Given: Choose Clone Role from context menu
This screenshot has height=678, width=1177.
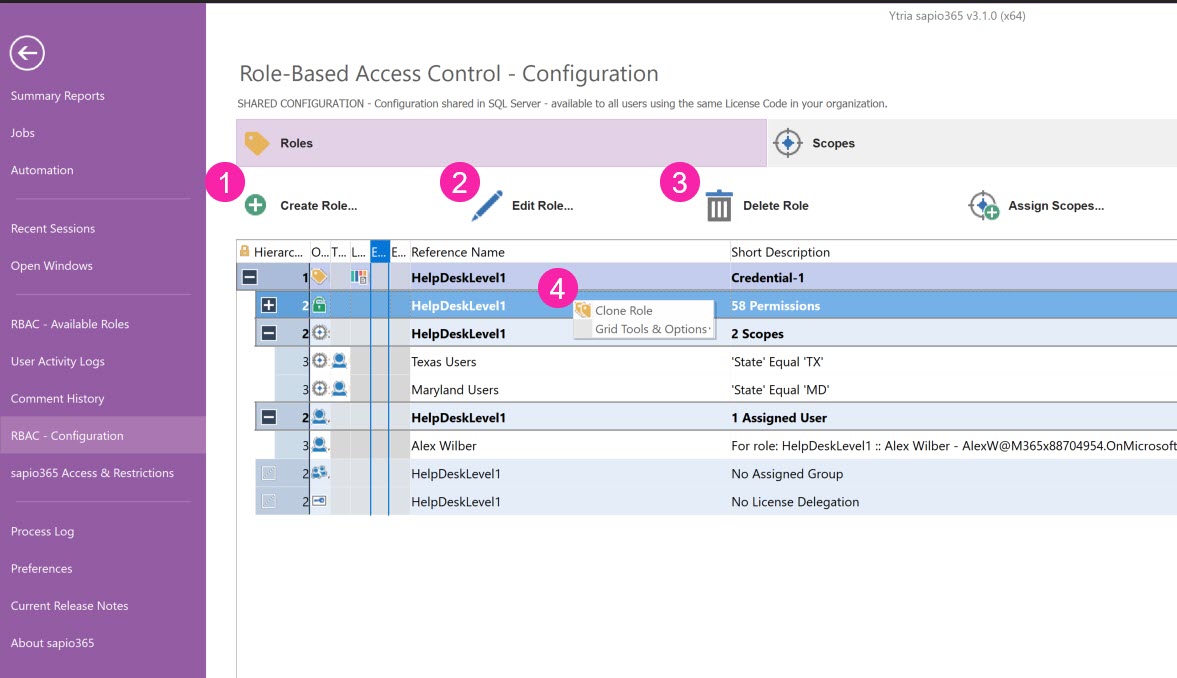Looking at the screenshot, I should pos(623,311).
